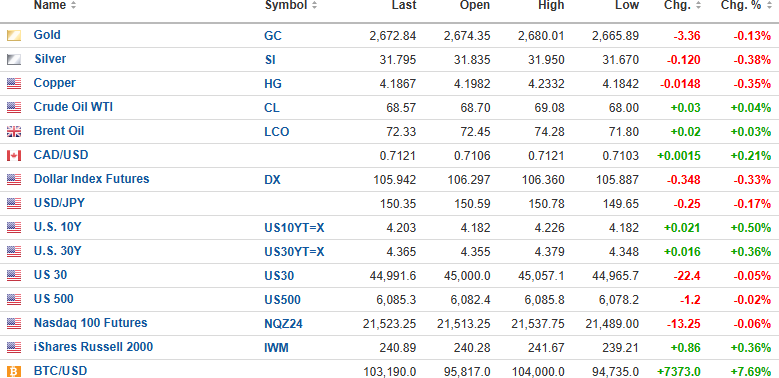
Task: Open the Crude Oil WTI link
Action: (73, 107)
